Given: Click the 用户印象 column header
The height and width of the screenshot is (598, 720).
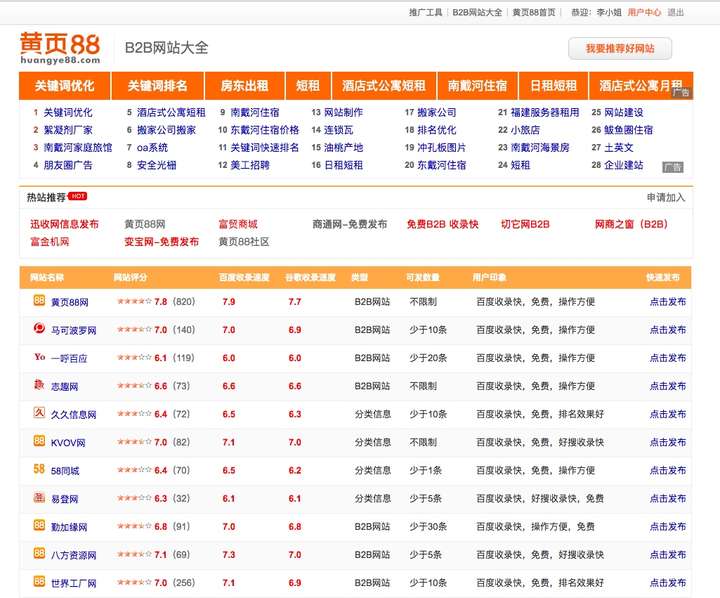Looking at the screenshot, I should [489, 277].
